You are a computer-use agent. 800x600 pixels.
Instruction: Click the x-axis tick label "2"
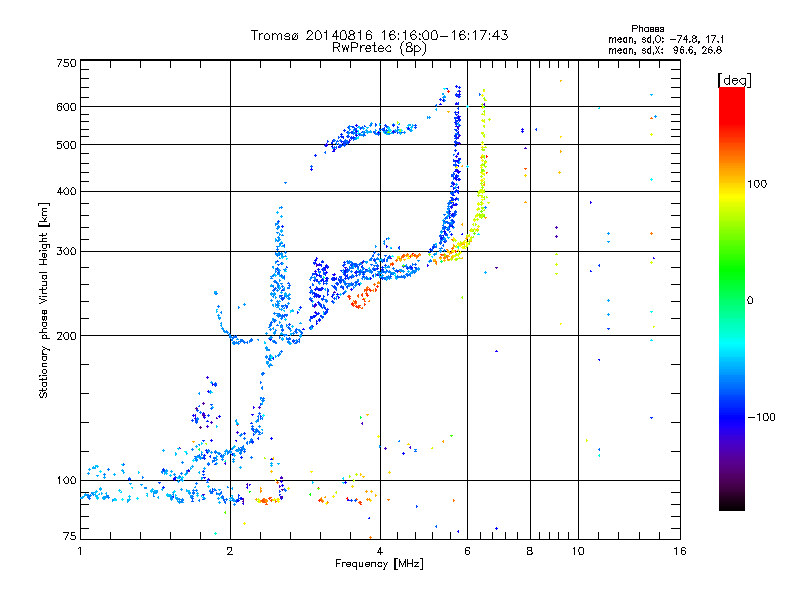[230, 551]
